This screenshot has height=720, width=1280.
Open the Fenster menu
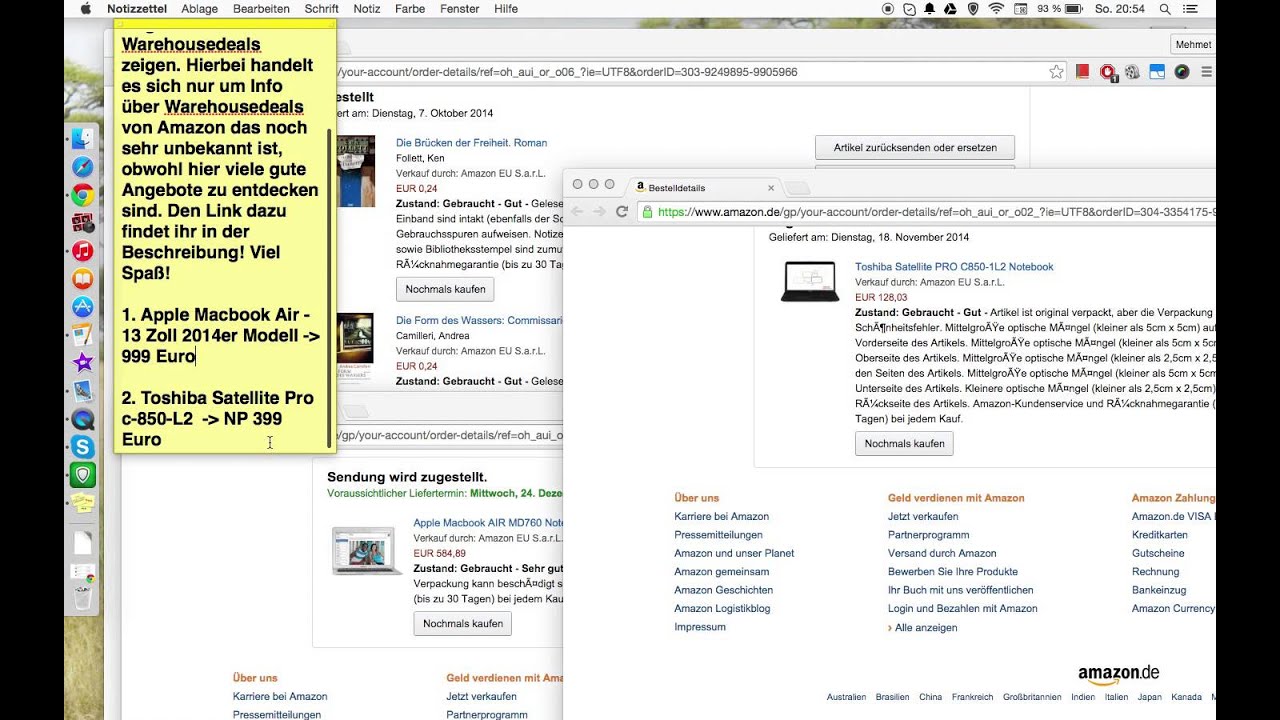pos(460,9)
